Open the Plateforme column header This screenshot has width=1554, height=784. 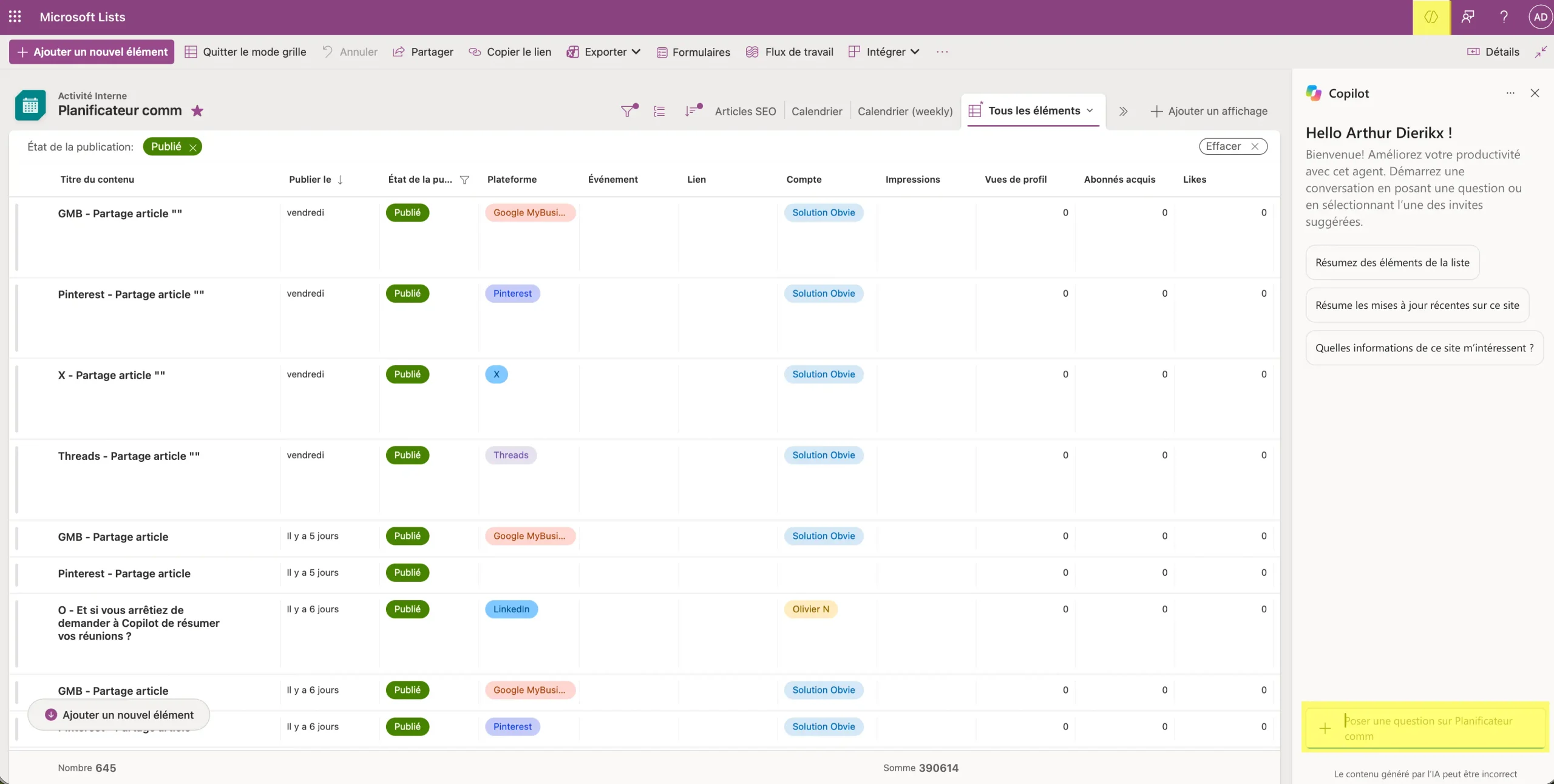click(512, 179)
